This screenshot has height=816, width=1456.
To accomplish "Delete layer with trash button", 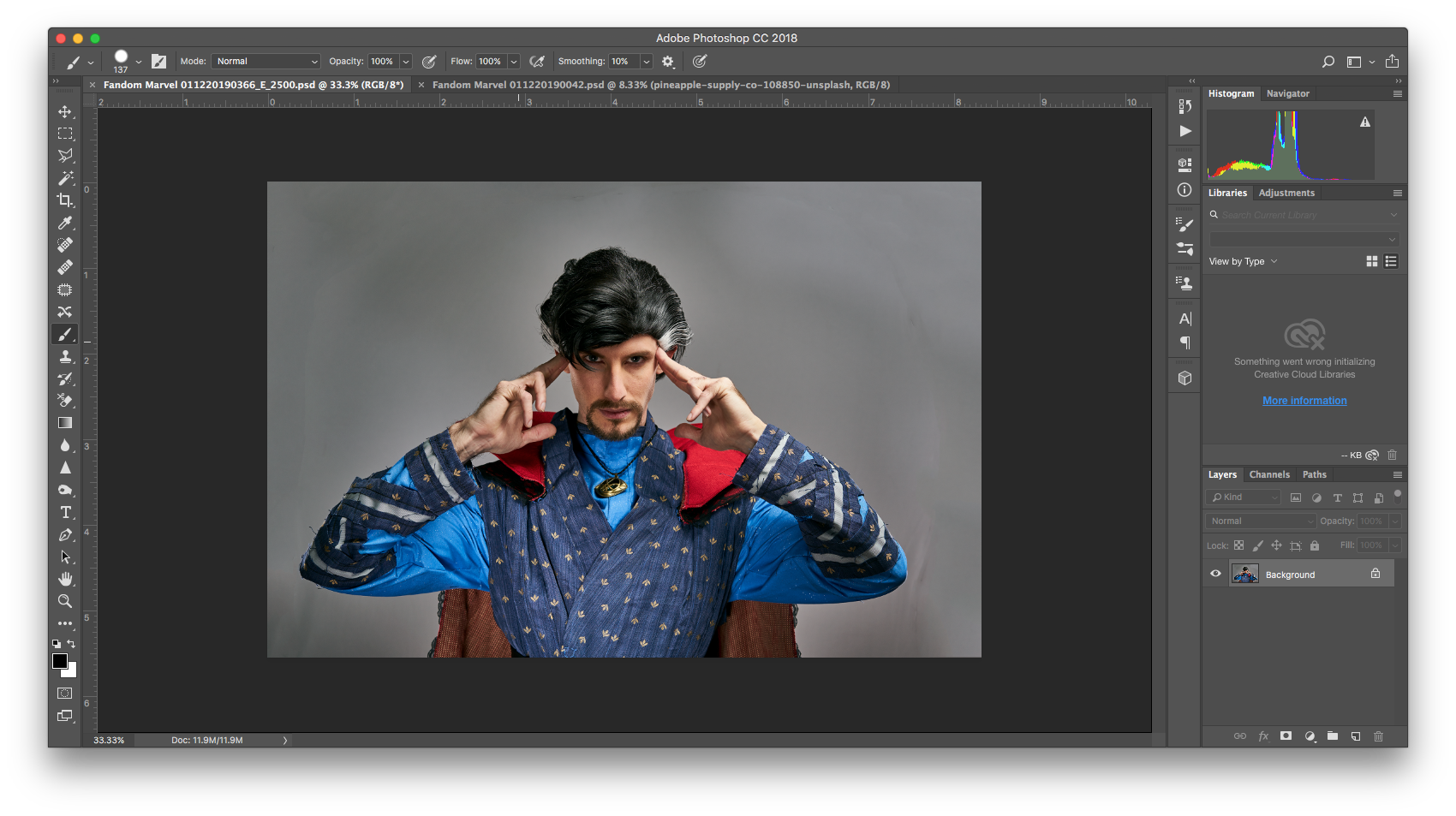I will pos(1378,736).
